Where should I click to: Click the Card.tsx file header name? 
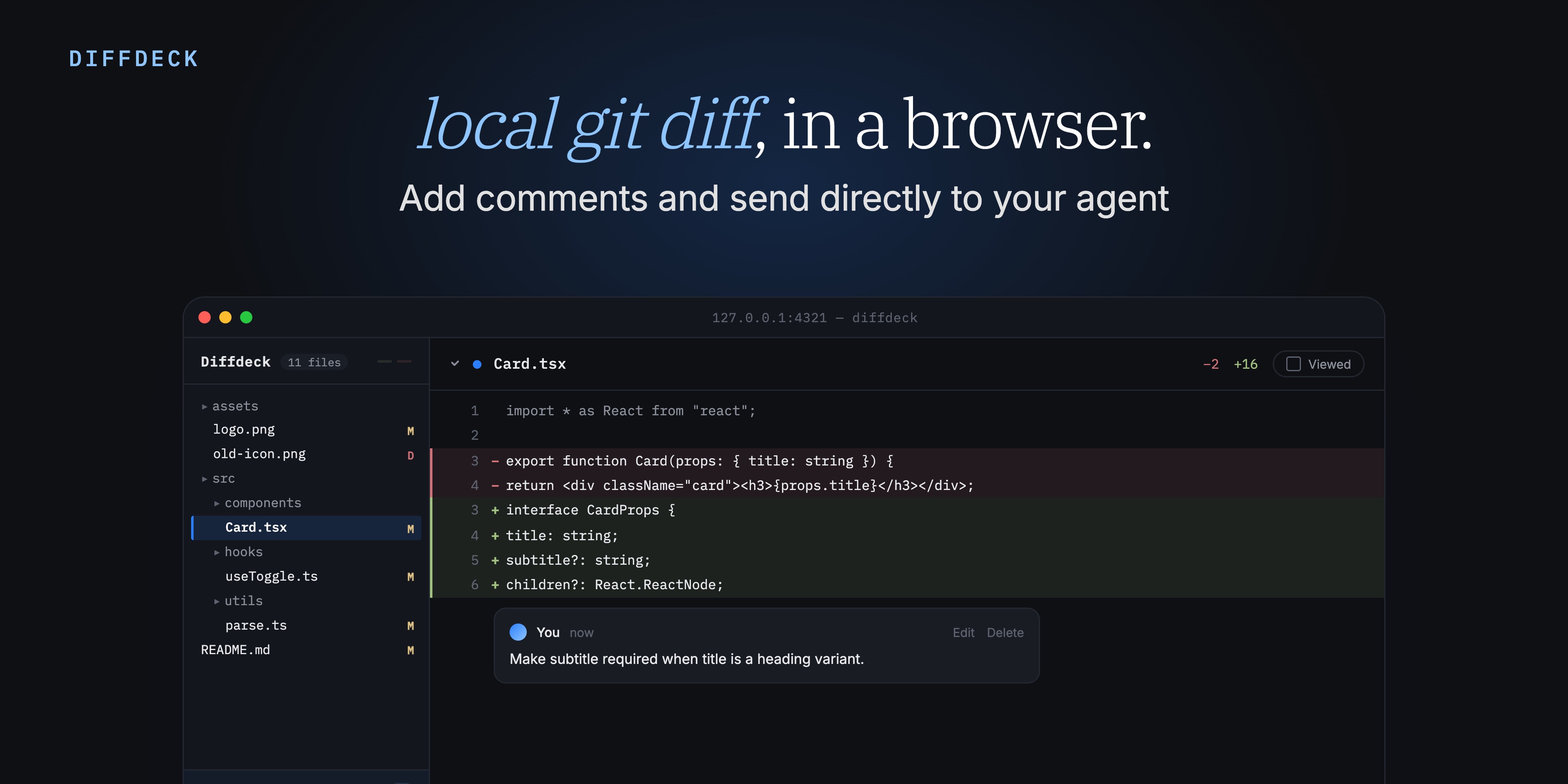[x=530, y=364]
